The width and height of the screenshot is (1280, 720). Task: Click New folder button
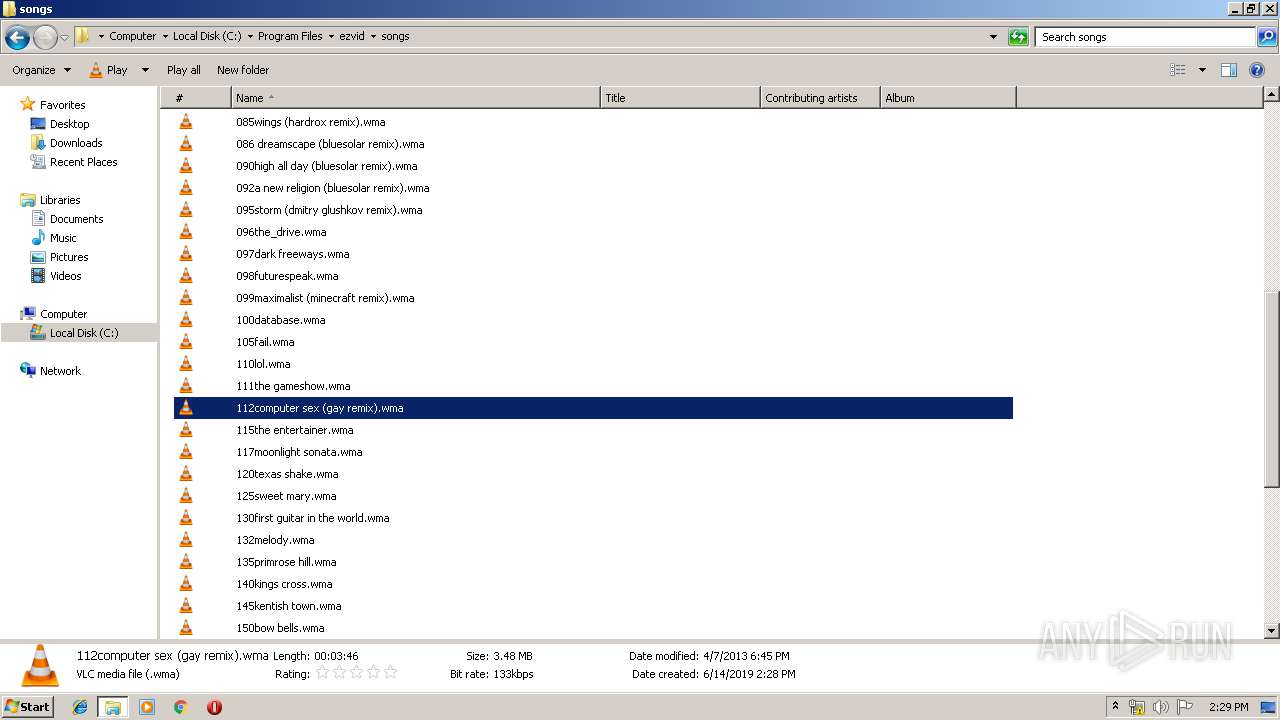pyautogui.click(x=243, y=70)
